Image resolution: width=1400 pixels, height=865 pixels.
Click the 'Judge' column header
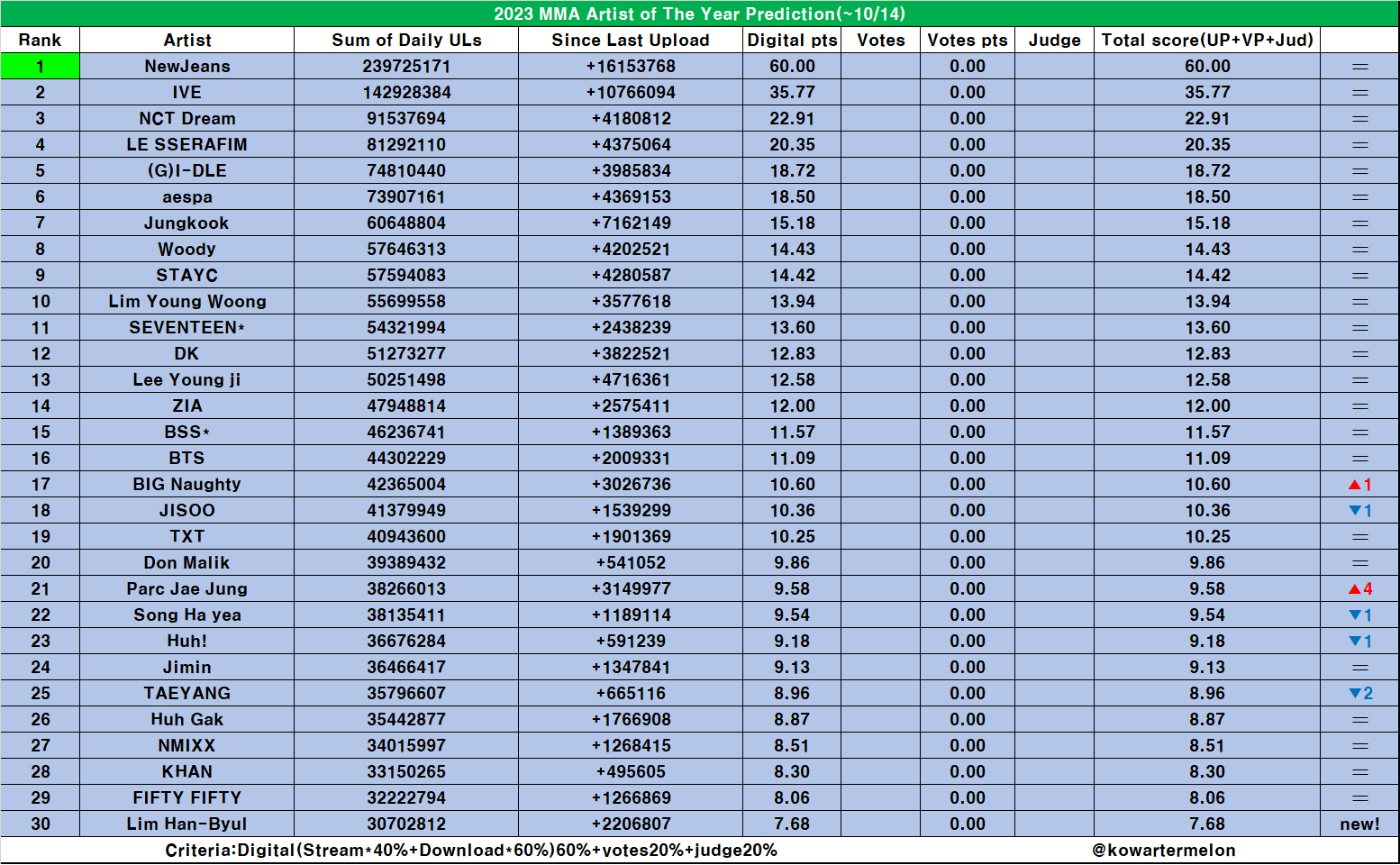click(1055, 40)
